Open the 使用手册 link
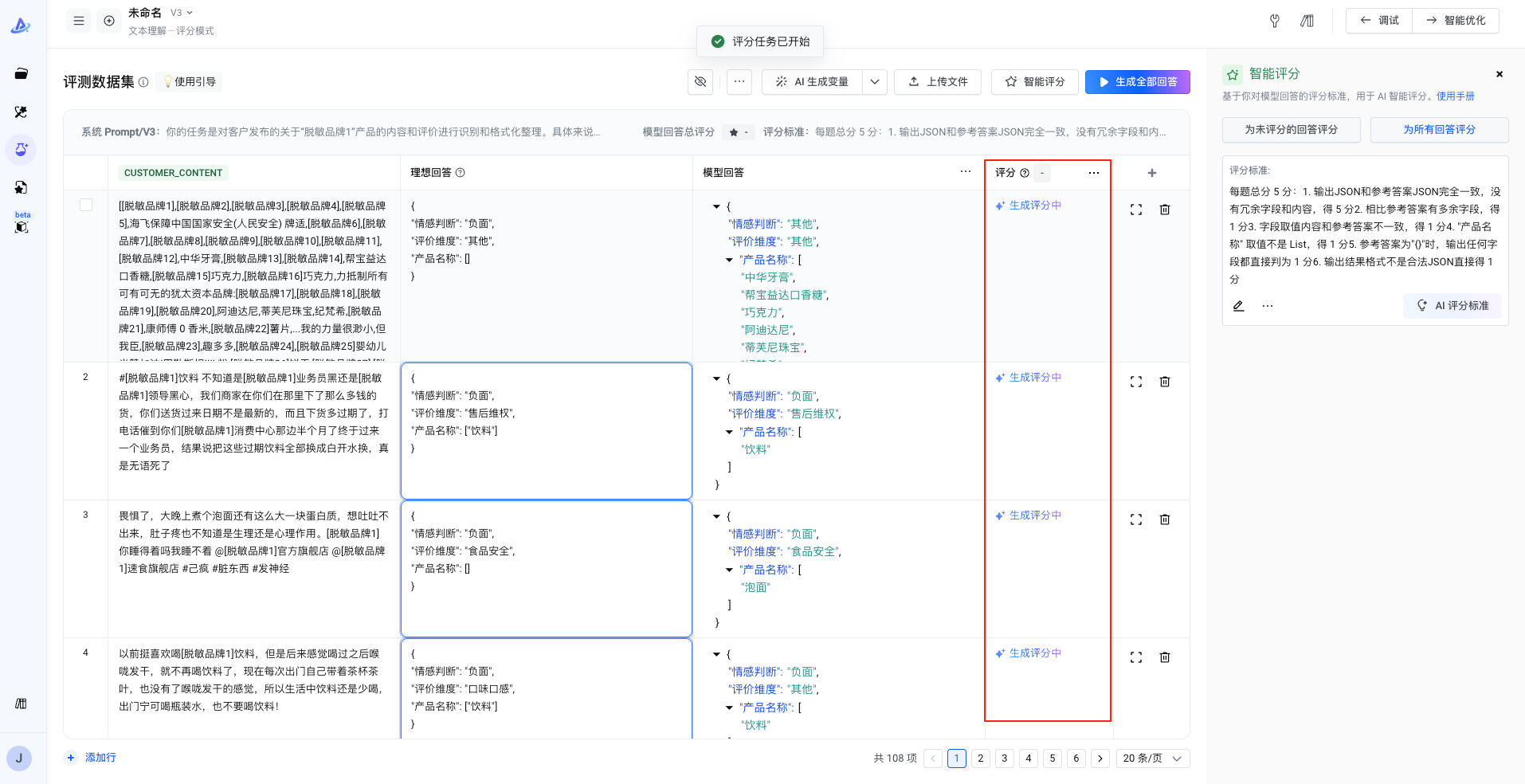The height and width of the screenshot is (784, 1525). [x=1455, y=96]
